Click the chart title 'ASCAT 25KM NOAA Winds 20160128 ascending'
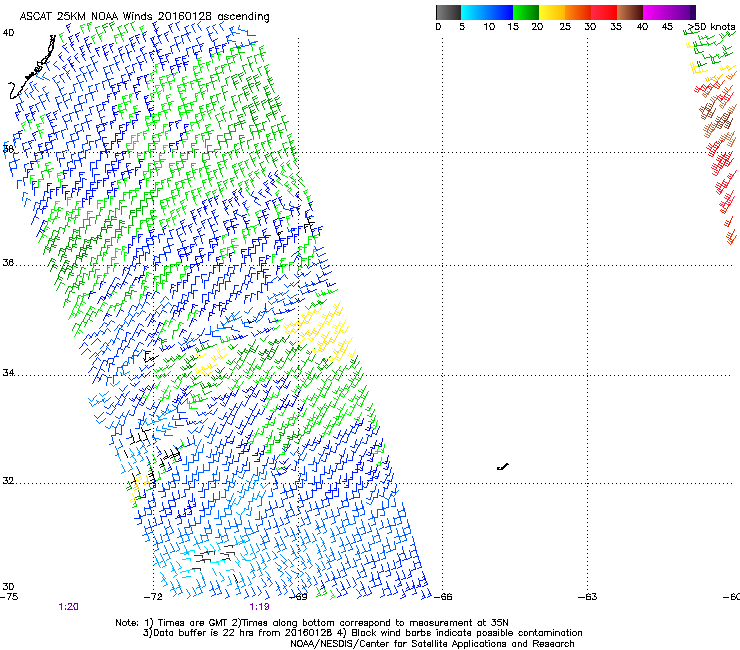The image size is (740, 650). [144, 17]
